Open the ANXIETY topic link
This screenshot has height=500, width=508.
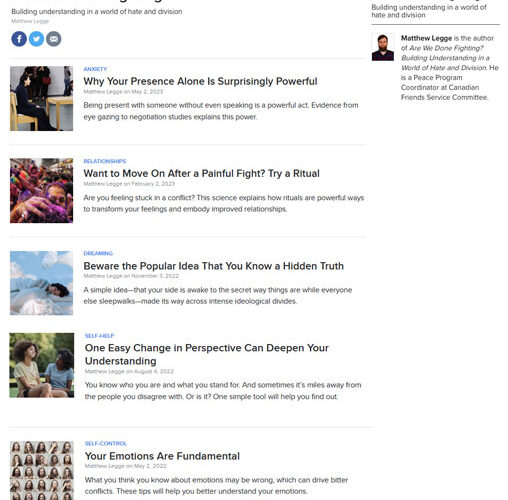click(x=95, y=69)
